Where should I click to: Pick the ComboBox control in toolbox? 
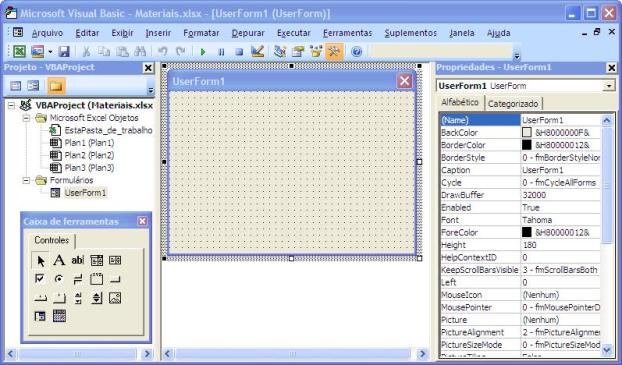point(96,260)
